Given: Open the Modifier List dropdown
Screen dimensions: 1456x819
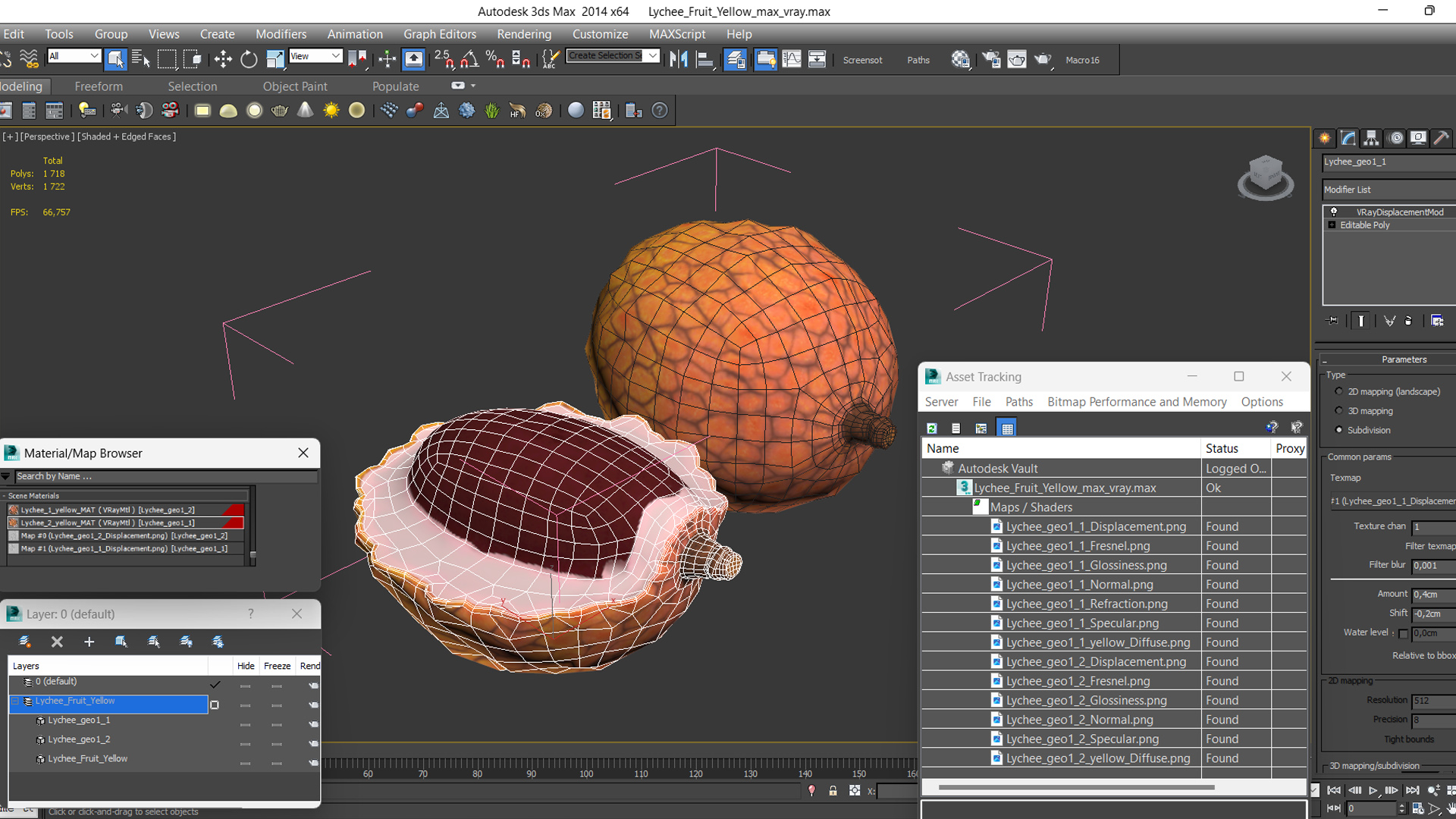Looking at the screenshot, I should tap(1389, 190).
